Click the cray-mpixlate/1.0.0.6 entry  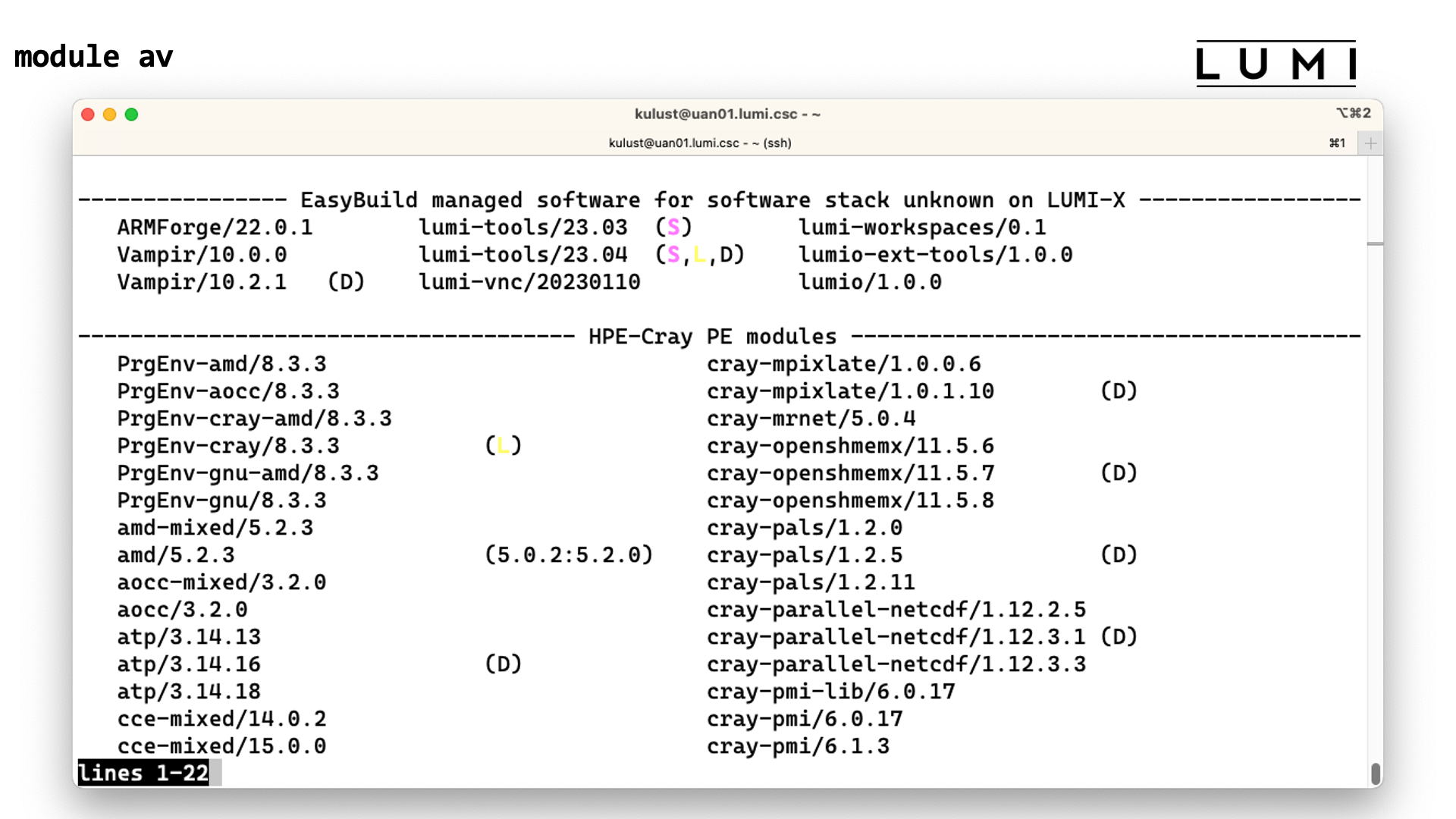844,364
